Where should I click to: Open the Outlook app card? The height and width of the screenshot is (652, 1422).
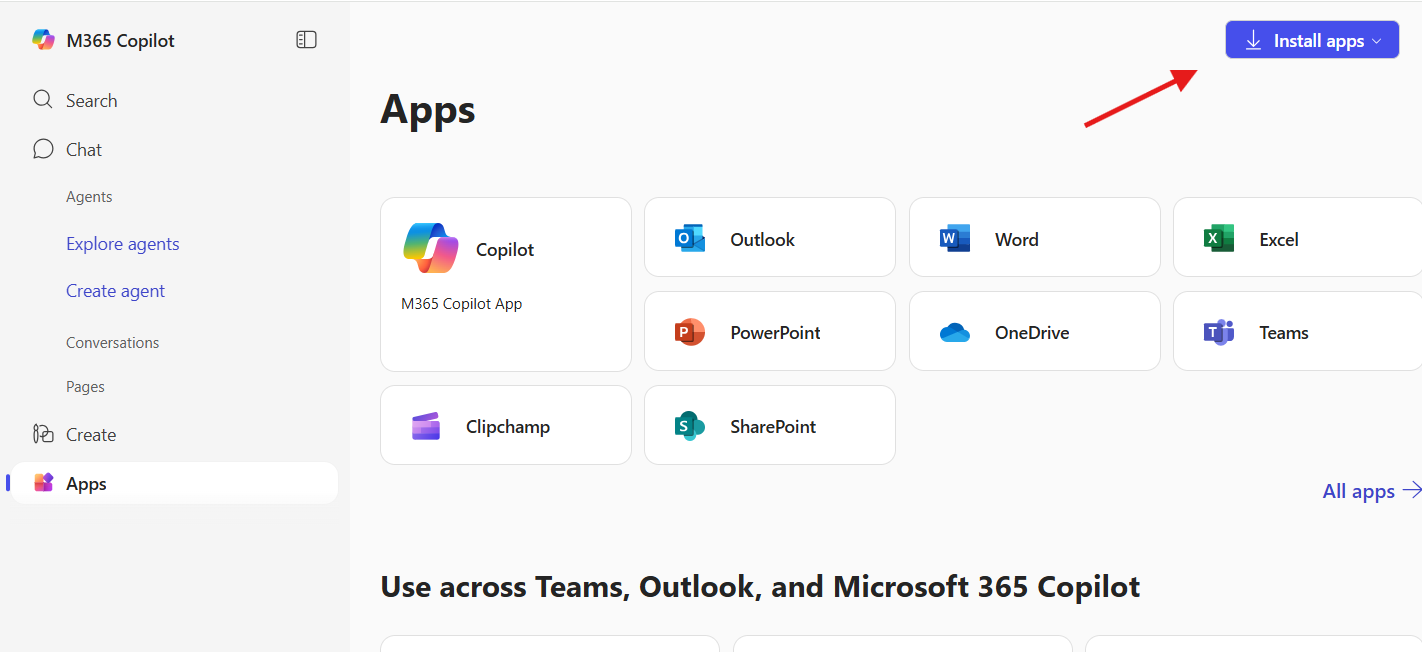(770, 237)
